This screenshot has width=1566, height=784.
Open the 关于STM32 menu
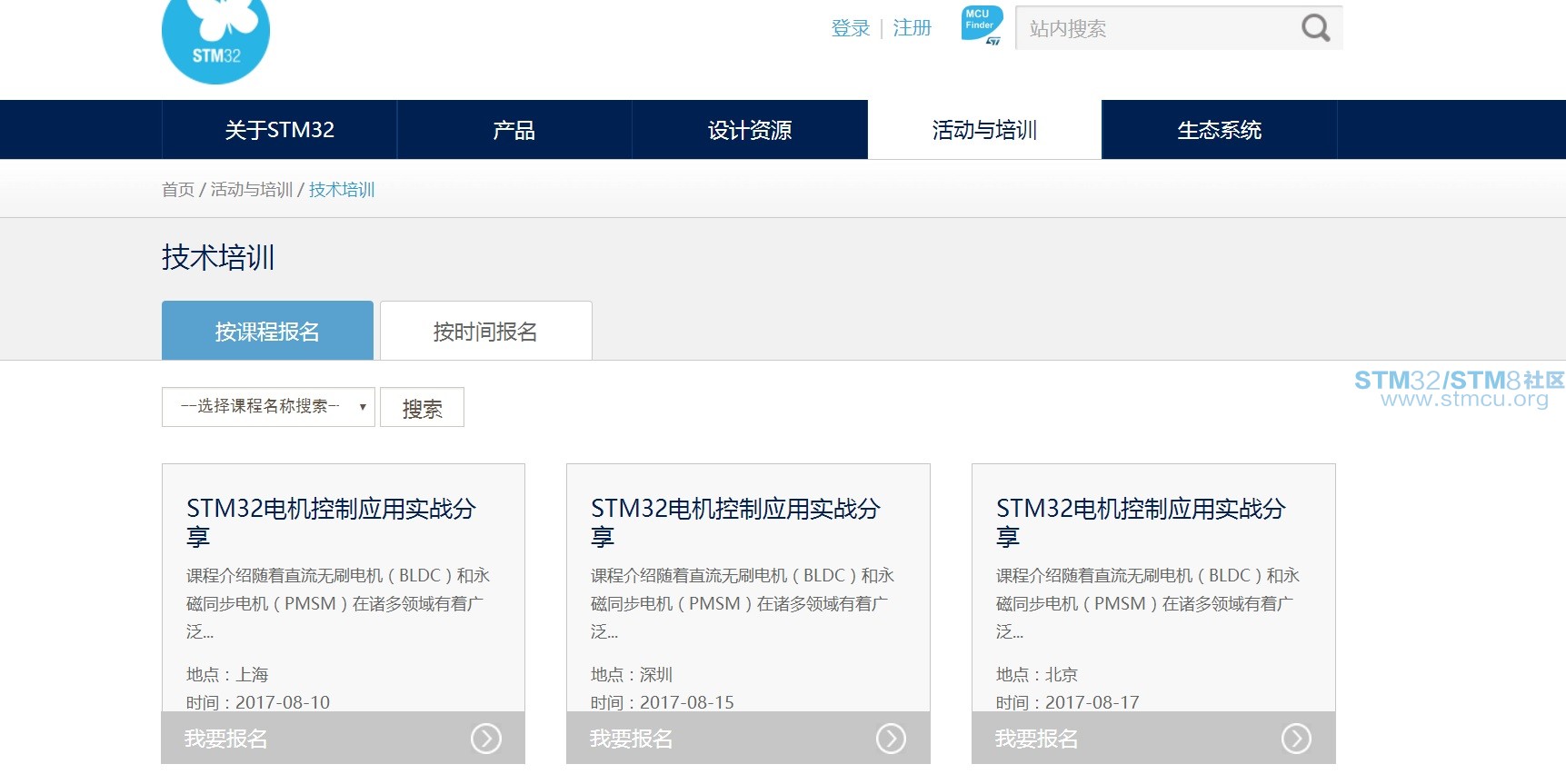pos(280,130)
